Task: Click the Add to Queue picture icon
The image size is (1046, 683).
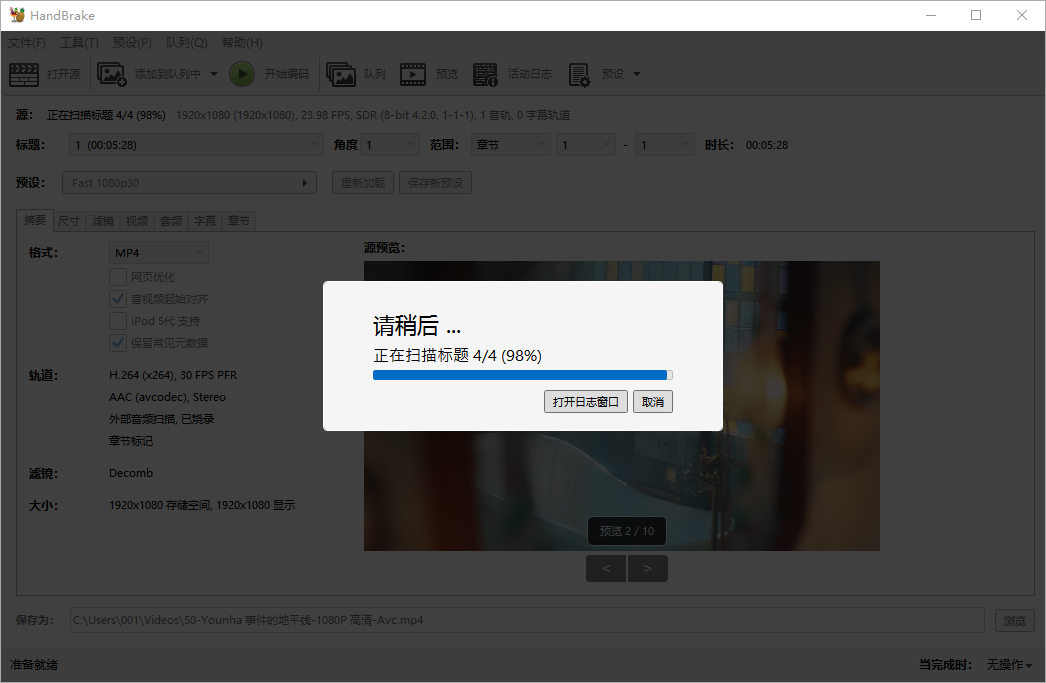Action: pos(111,74)
